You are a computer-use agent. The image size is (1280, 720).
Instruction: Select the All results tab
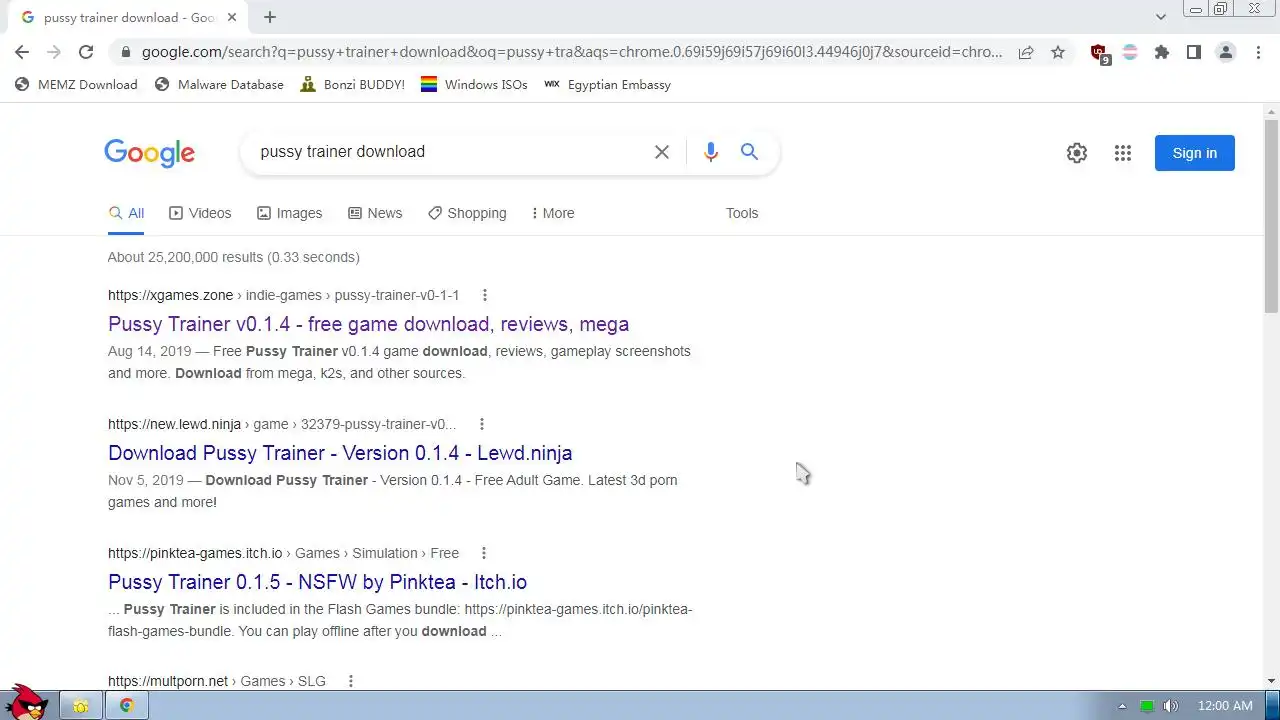click(x=126, y=213)
